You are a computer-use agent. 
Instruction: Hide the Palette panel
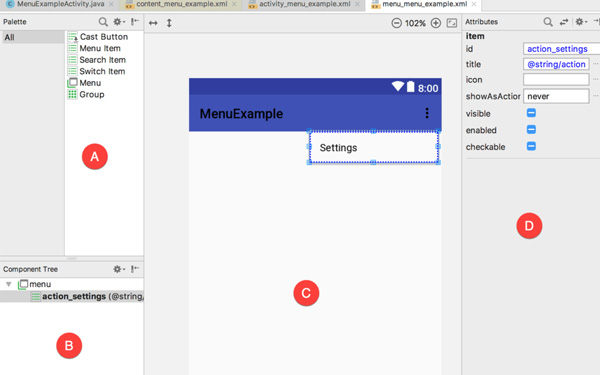click(x=135, y=22)
